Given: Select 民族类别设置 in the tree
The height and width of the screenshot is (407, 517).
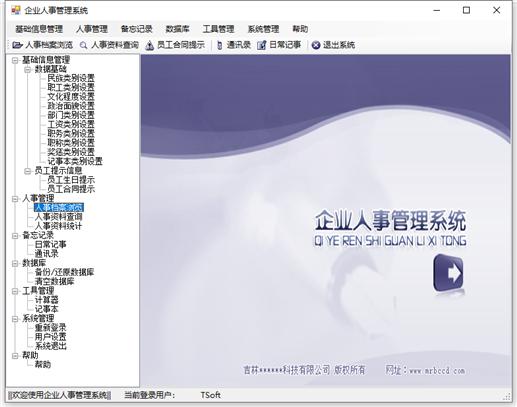Looking at the screenshot, I should pos(71,78).
